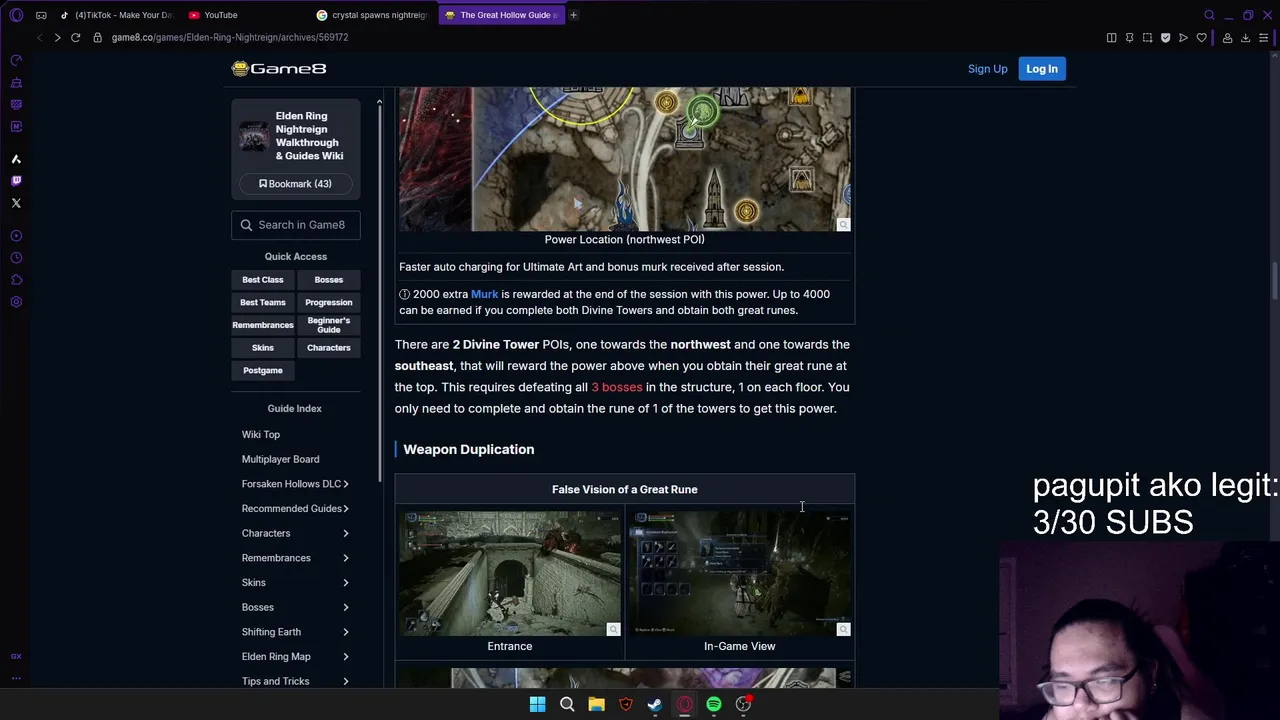Open Best Teams quick link

pyautogui.click(x=263, y=302)
